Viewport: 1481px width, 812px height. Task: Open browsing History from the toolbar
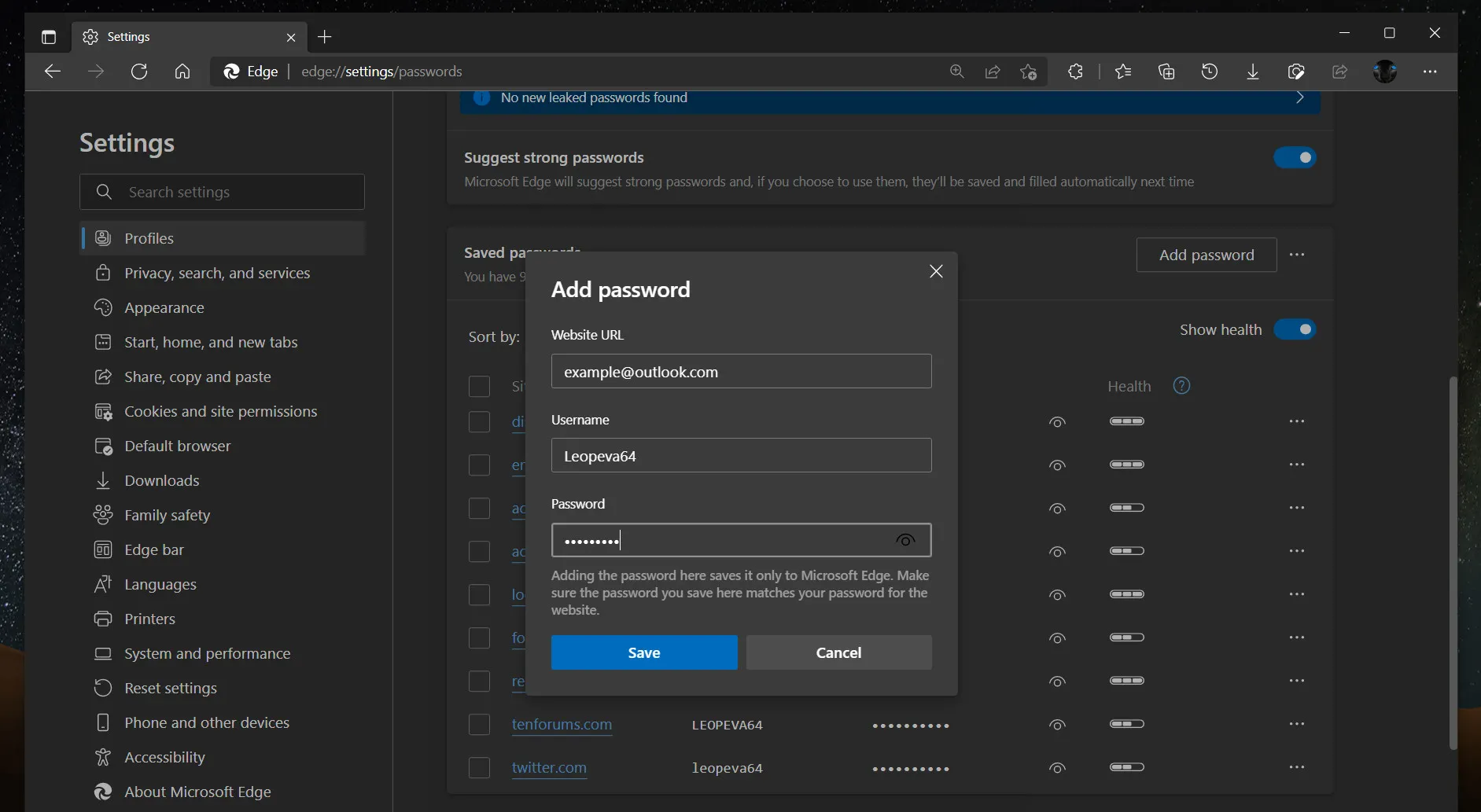click(1210, 72)
